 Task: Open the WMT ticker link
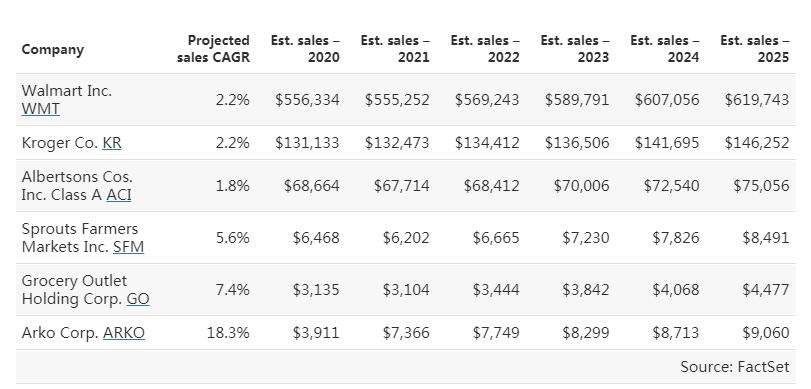(40, 109)
